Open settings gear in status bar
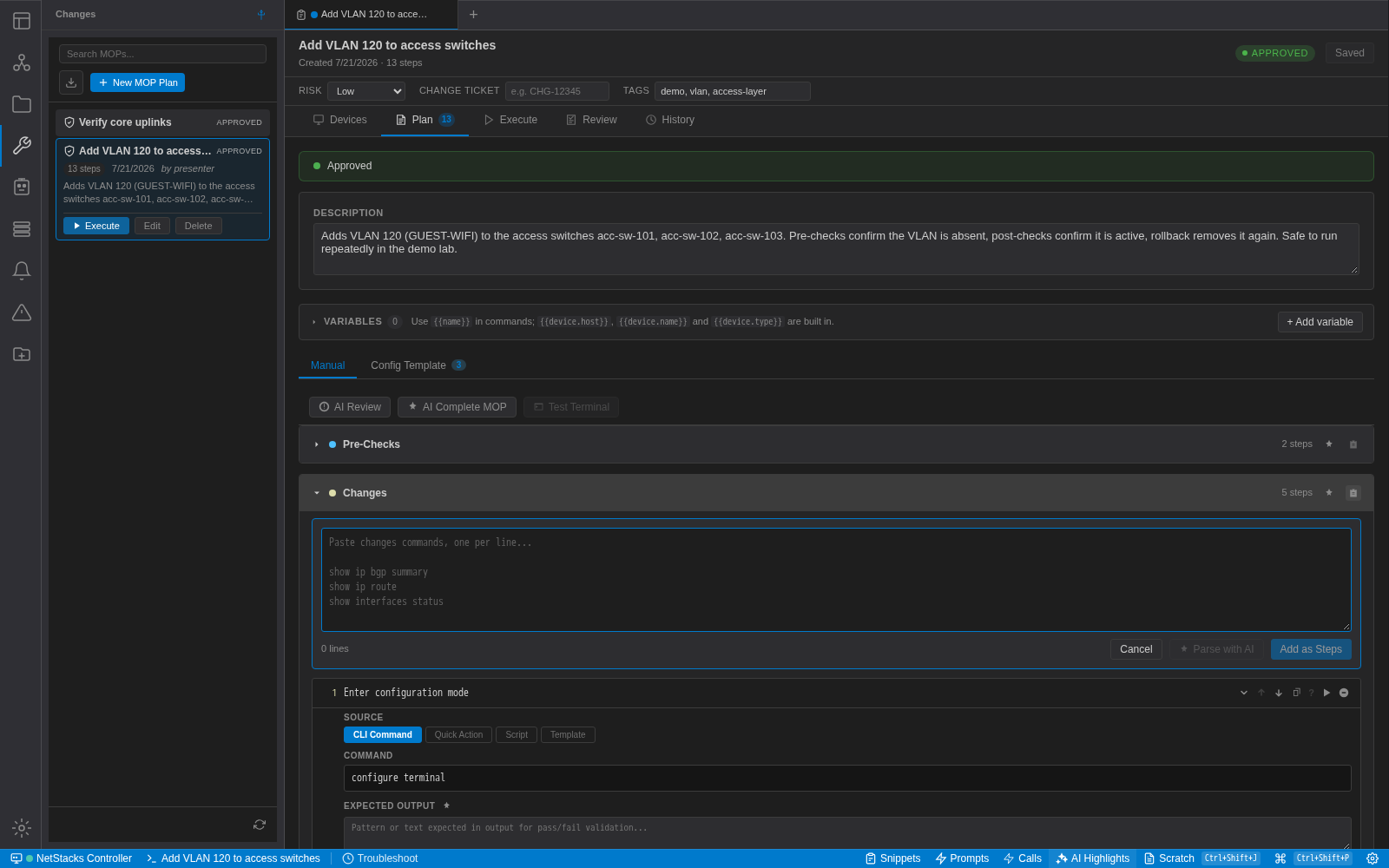 [x=1373, y=858]
